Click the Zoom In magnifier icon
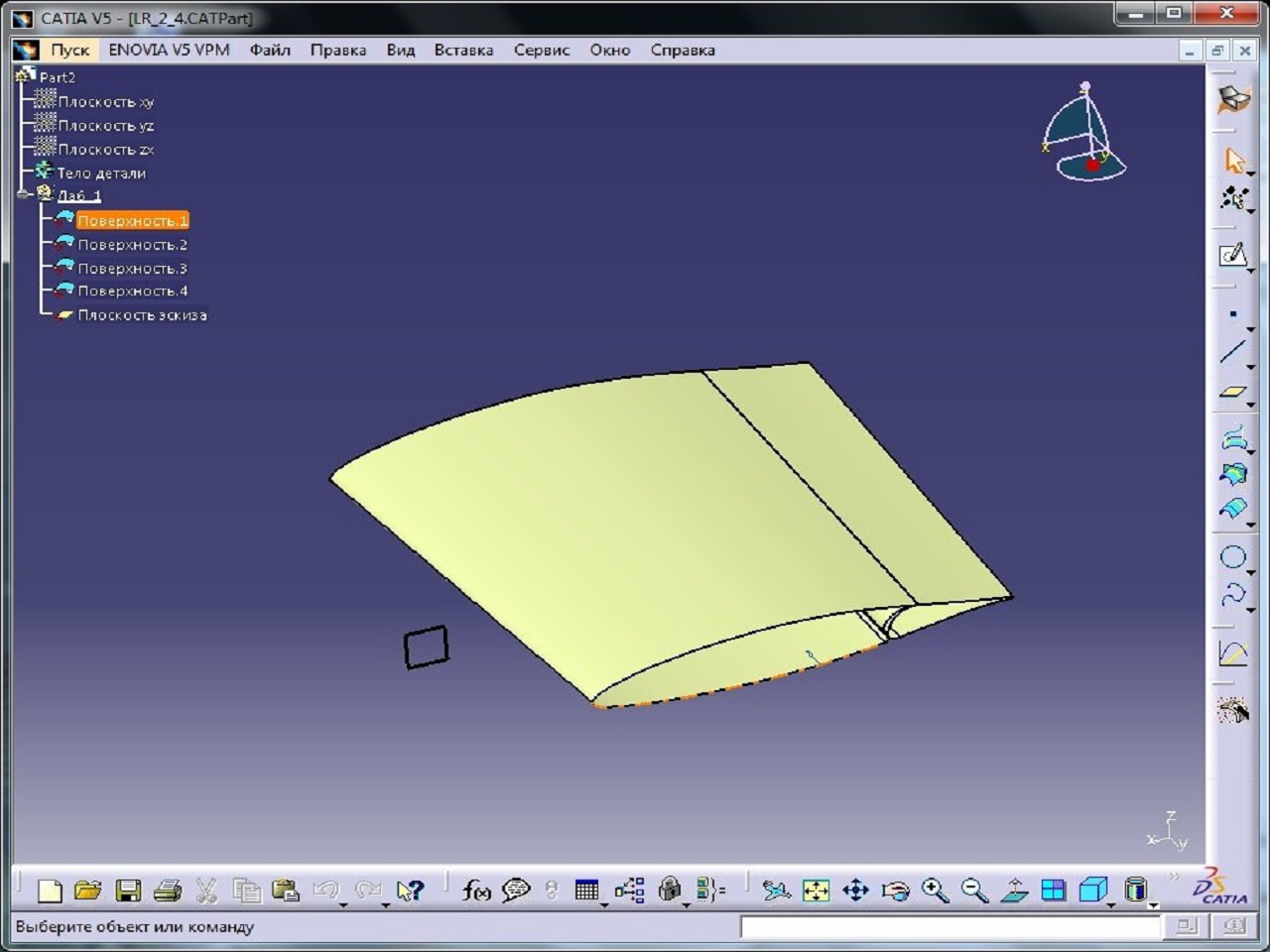 [x=935, y=891]
